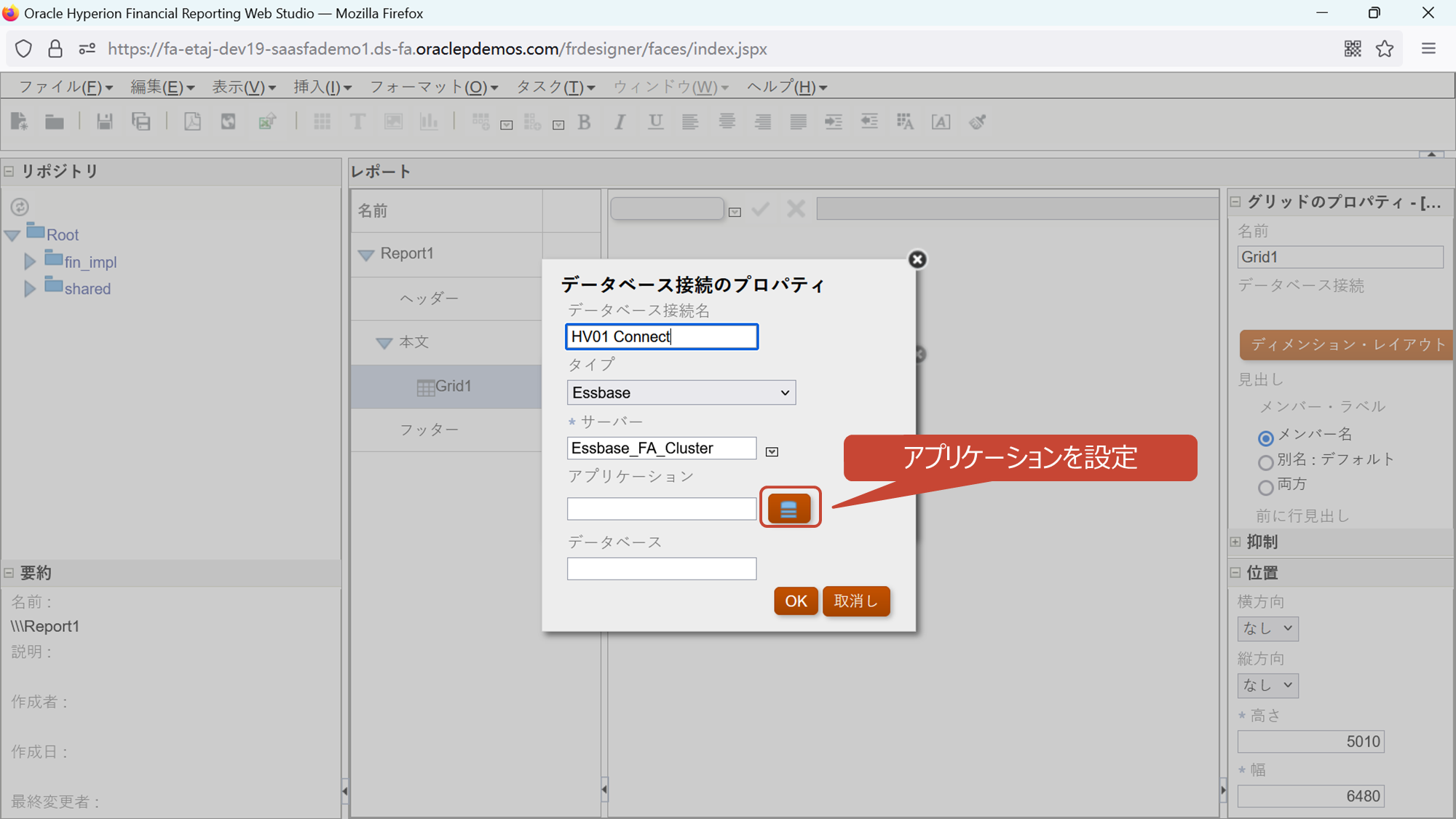The height and width of the screenshot is (819, 1456).
Task: Toggle italic formatting in toolbar
Action: (620, 122)
